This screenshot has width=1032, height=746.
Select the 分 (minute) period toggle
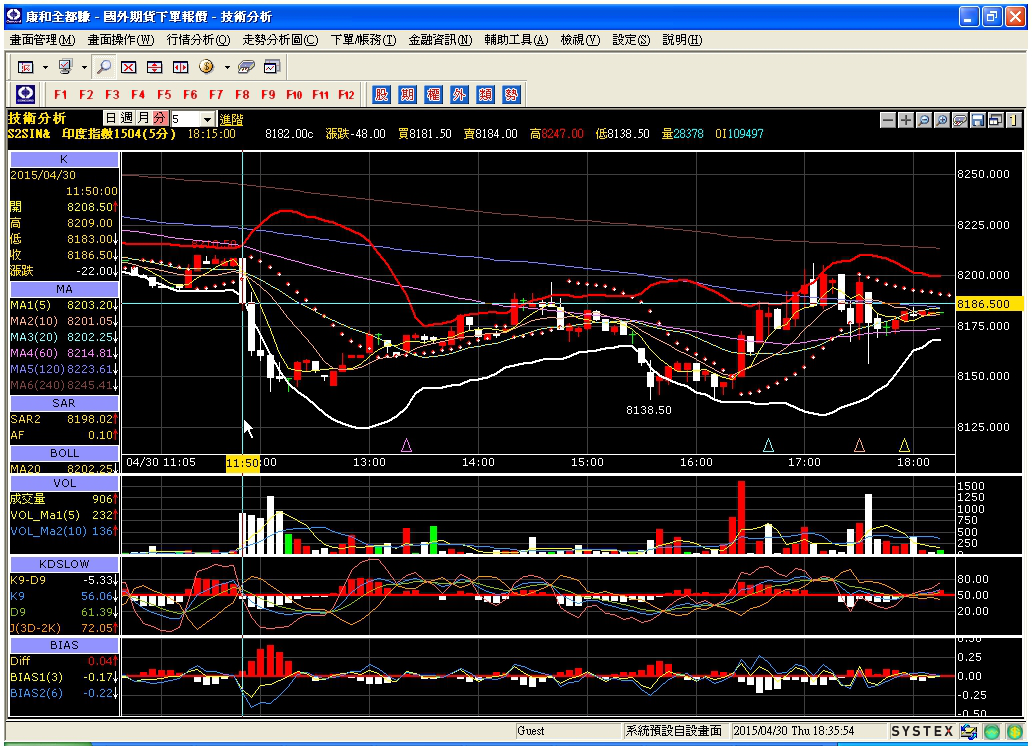(x=159, y=118)
